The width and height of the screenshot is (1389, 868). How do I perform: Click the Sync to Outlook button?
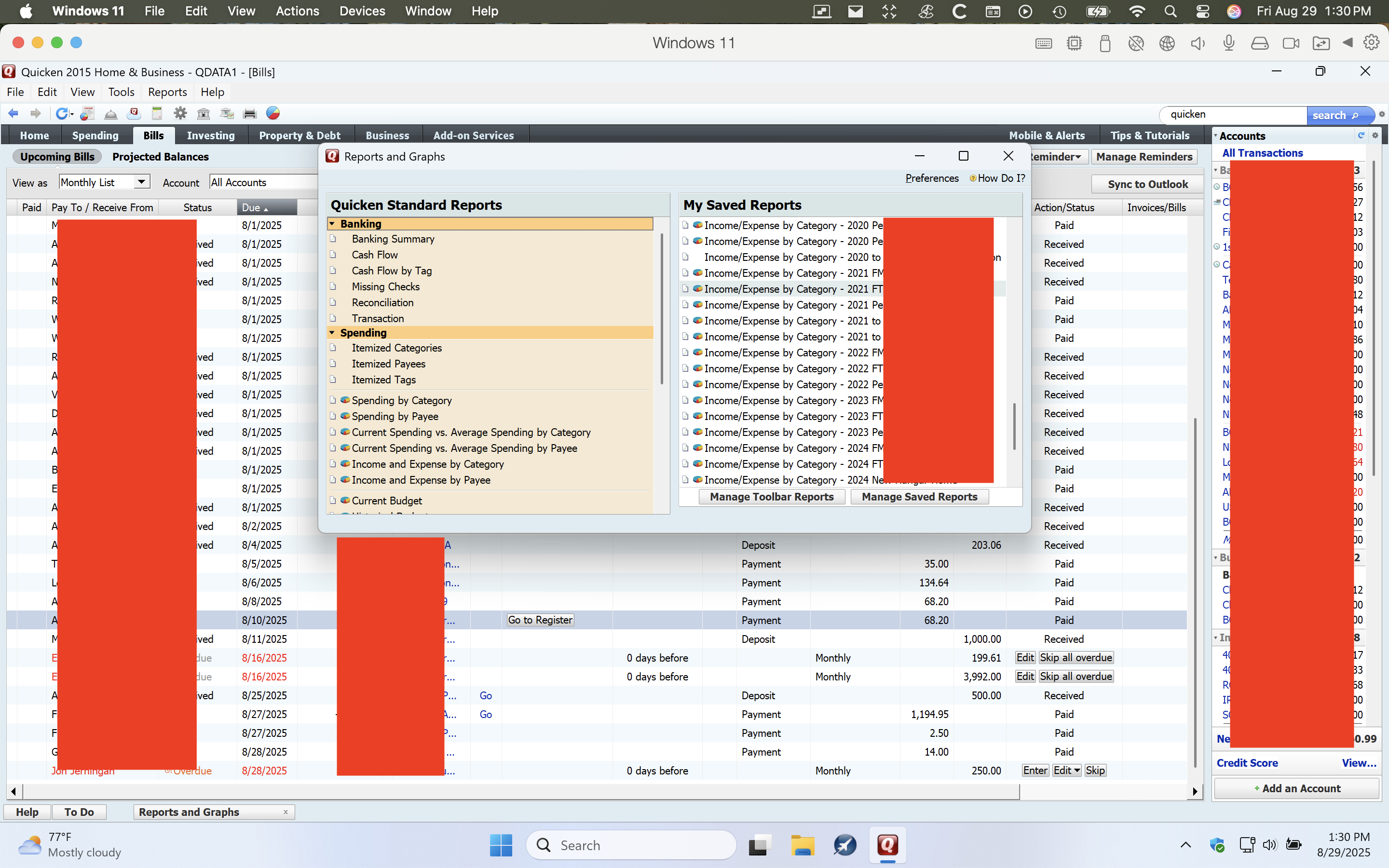[x=1147, y=184]
